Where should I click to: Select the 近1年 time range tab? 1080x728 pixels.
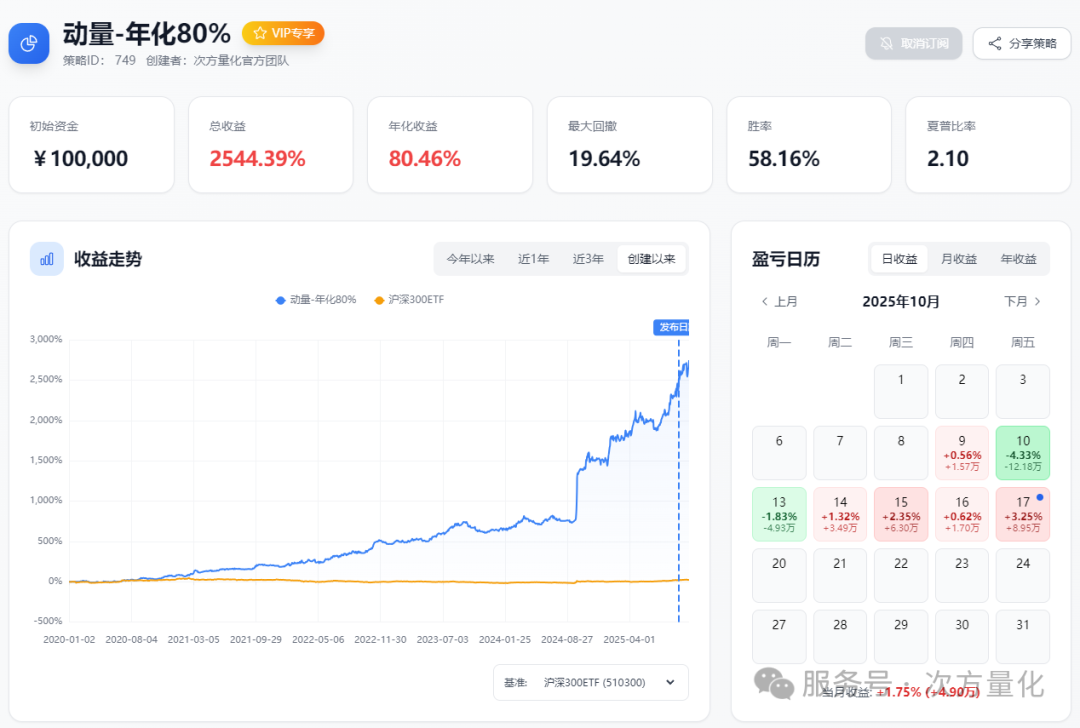[x=534, y=258]
